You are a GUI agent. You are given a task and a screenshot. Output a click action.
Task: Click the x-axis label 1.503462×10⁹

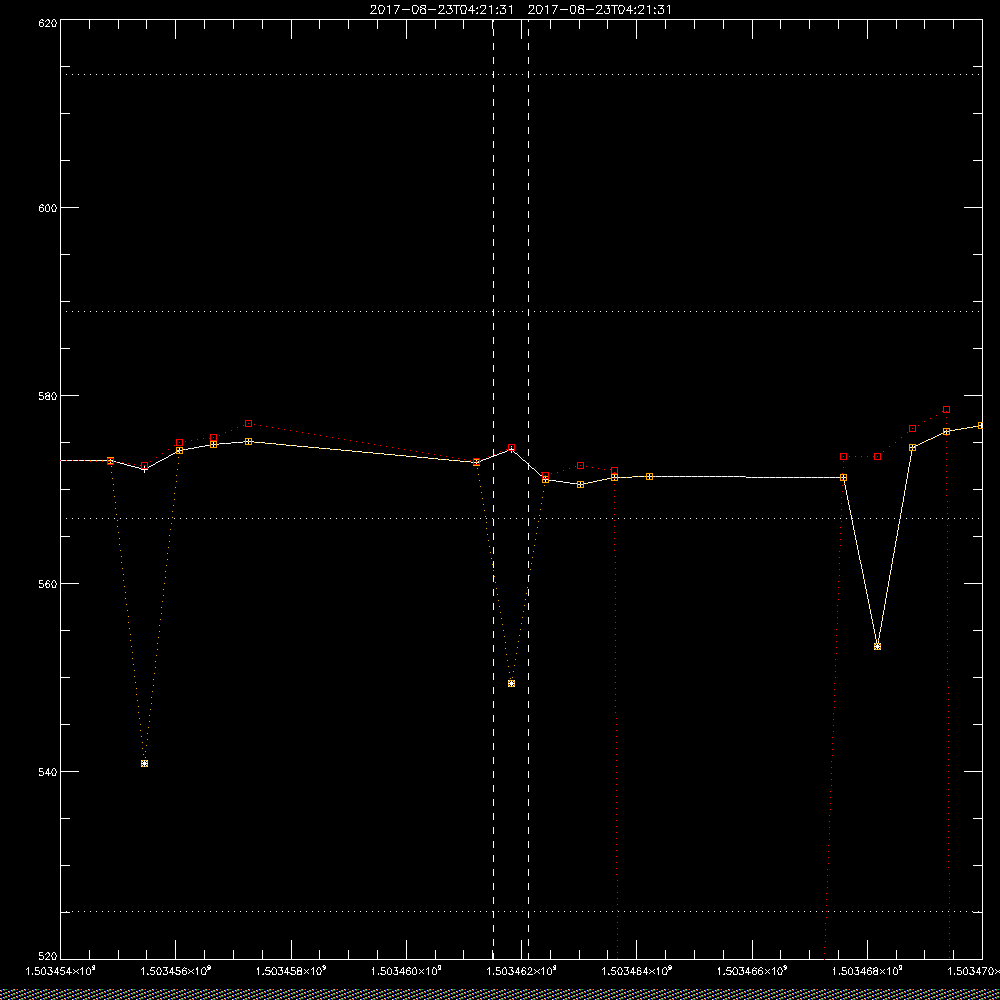522,971
